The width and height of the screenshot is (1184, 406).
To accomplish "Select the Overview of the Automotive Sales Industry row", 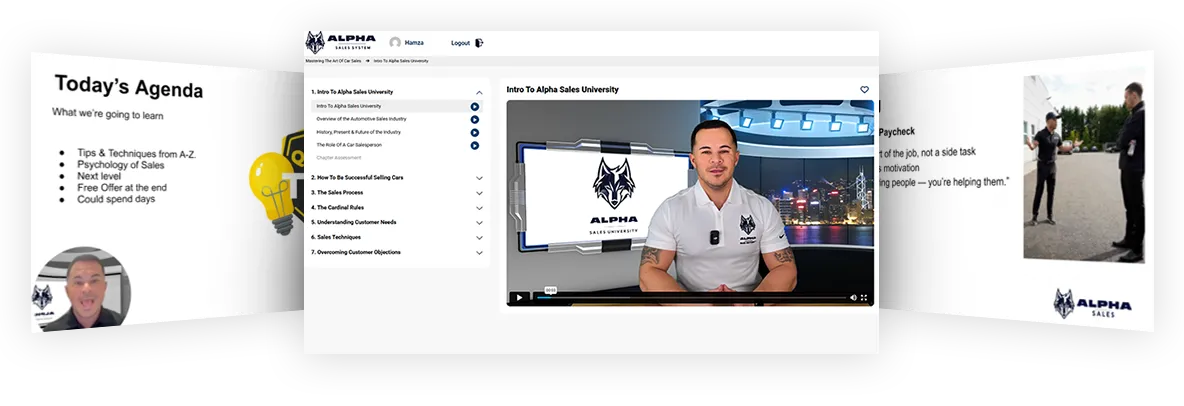I will 396,119.
